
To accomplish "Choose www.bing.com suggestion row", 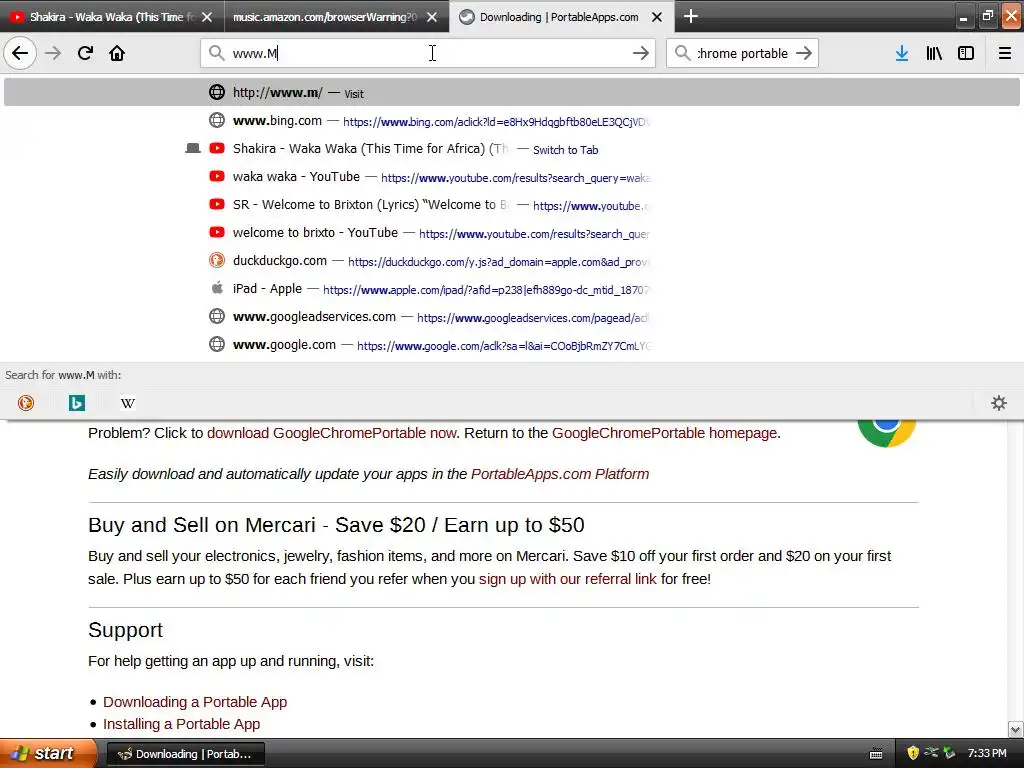I will [x=511, y=121].
